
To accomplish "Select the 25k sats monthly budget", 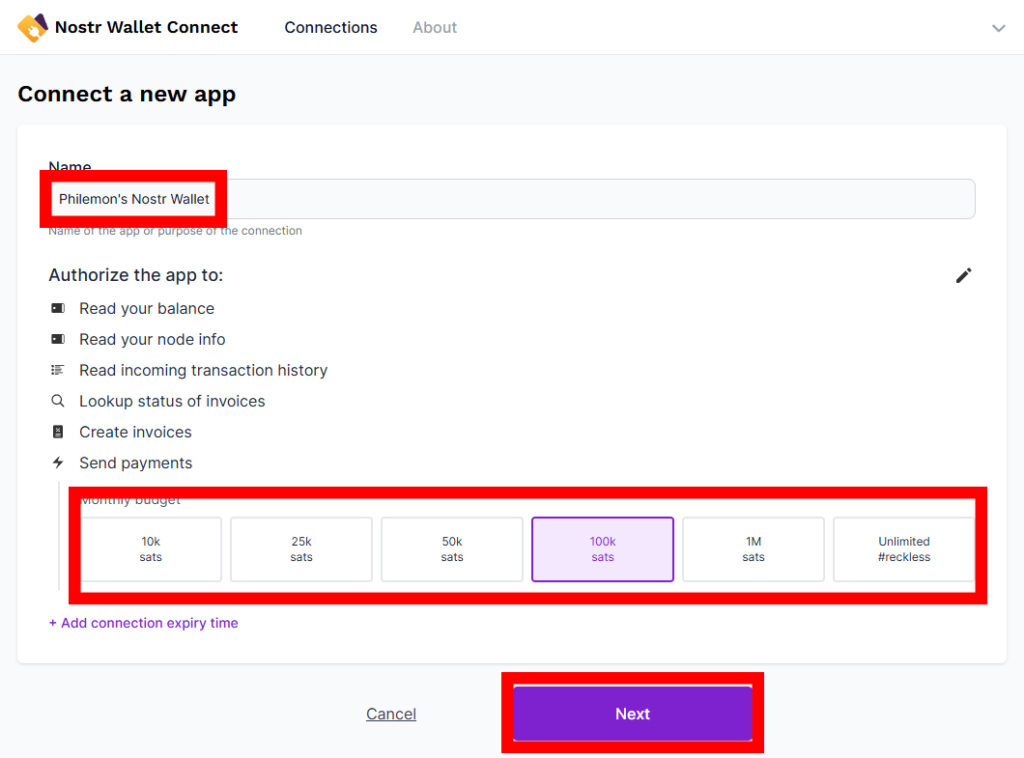I will click(x=301, y=549).
